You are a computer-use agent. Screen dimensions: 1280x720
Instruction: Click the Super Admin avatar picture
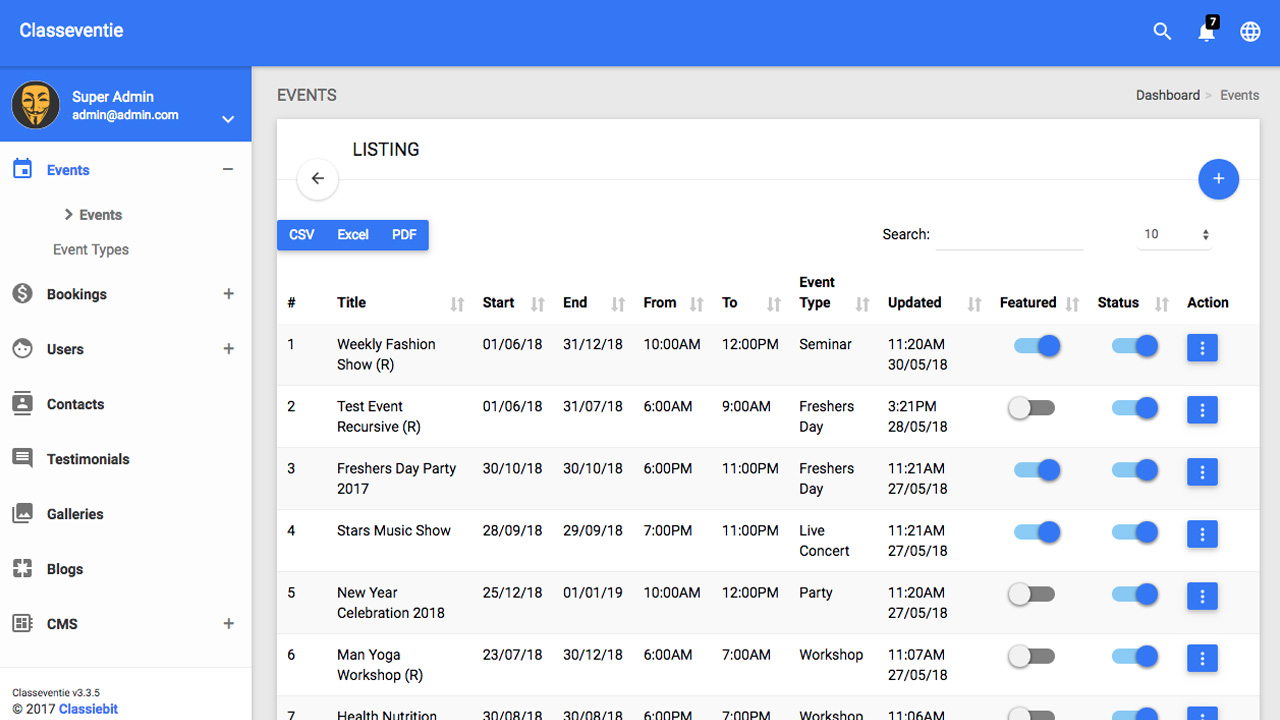point(35,106)
